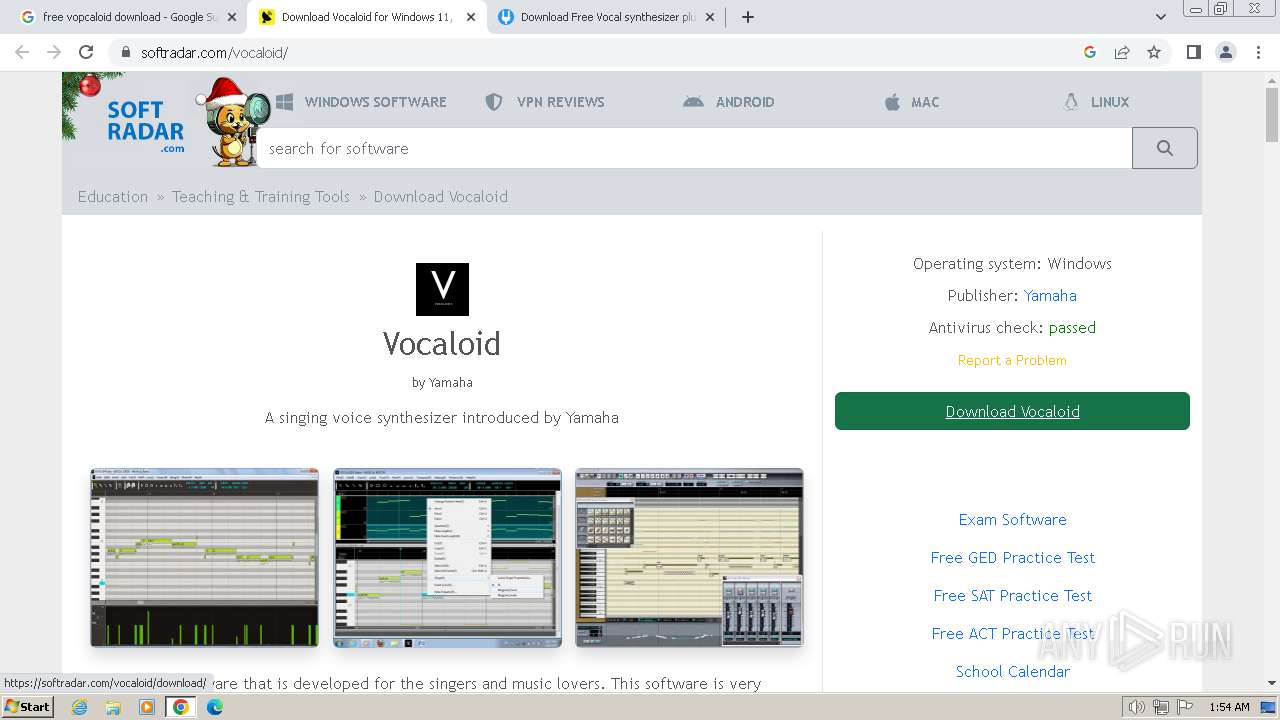
Task: Open Teaching & Training Tools breadcrumb
Action: pyautogui.click(x=261, y=196)
